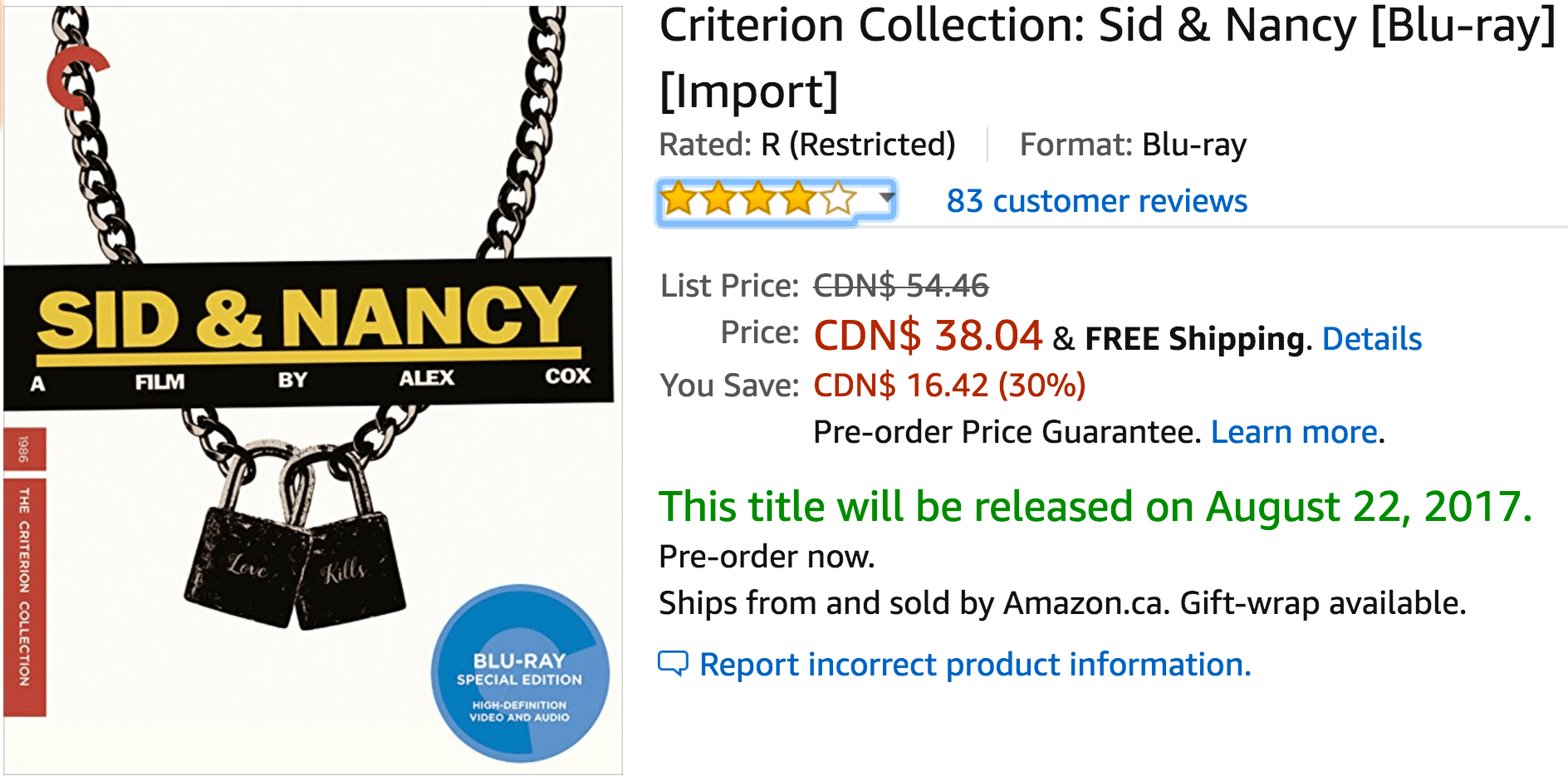Open the 83 customer reviews link
This screenshot has height=781, width=1568.
pos(1097,201)
